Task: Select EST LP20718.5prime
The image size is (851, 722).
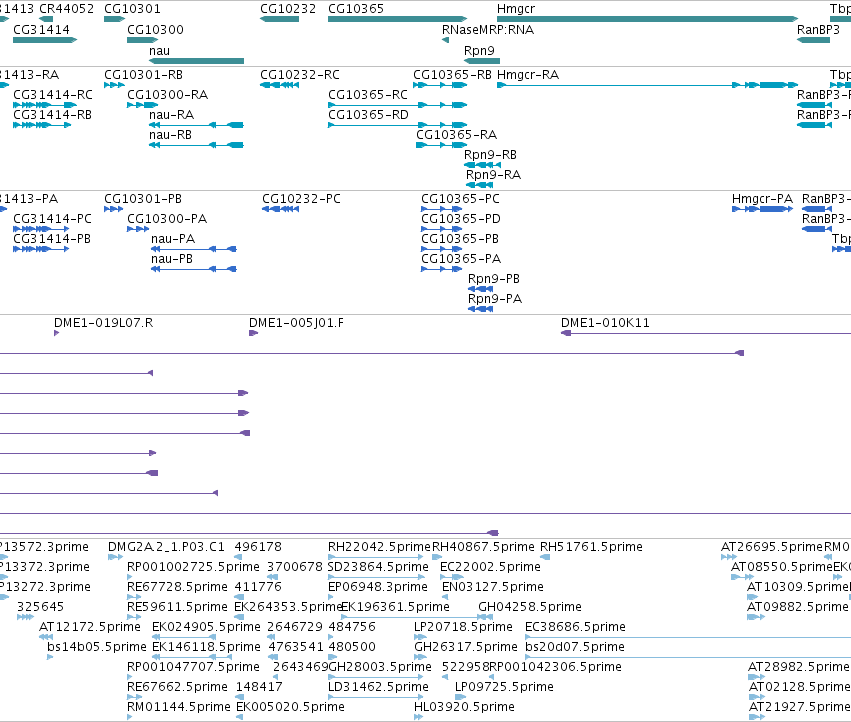Action: pos(463,627)
